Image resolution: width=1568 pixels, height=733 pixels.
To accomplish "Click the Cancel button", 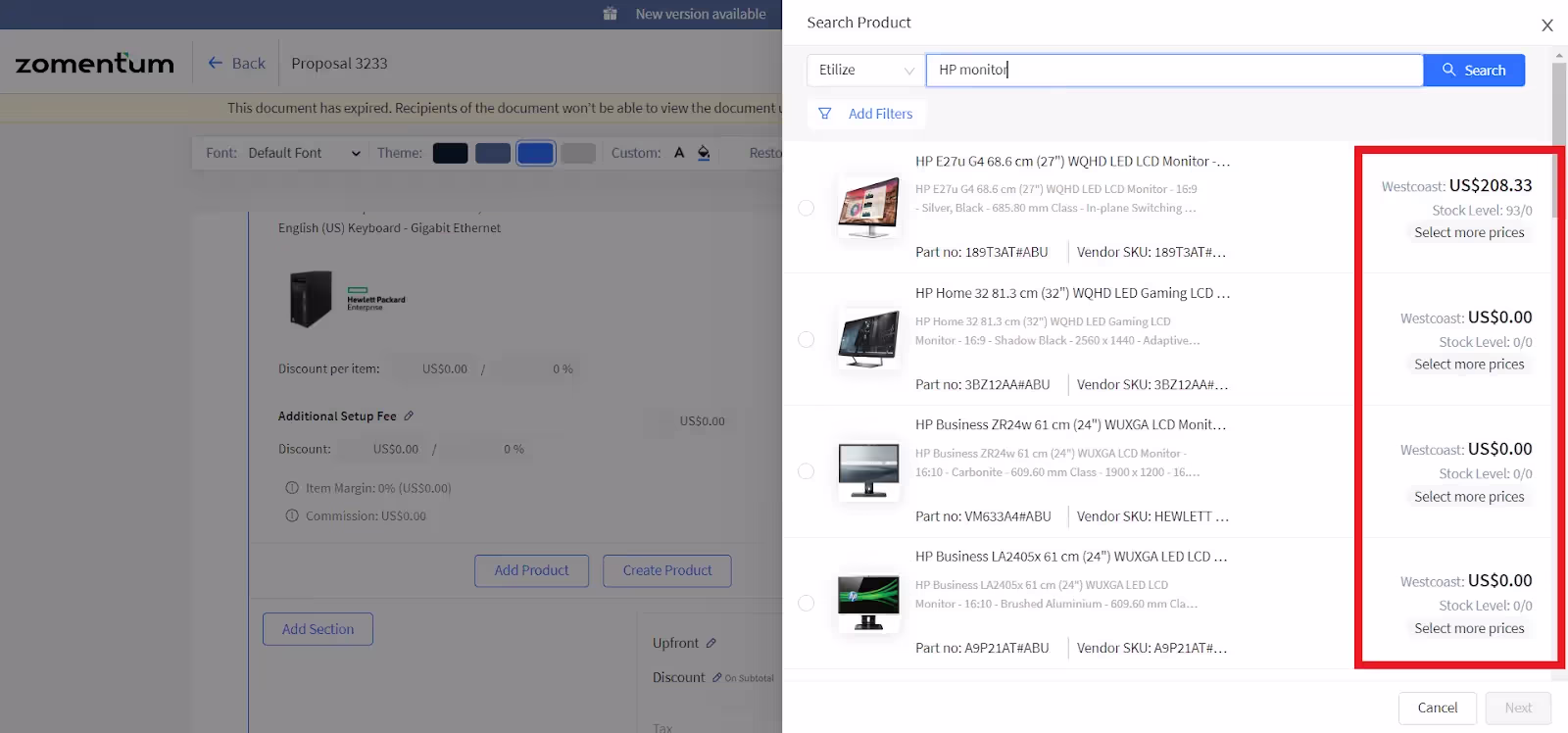I will (1438, 708).
